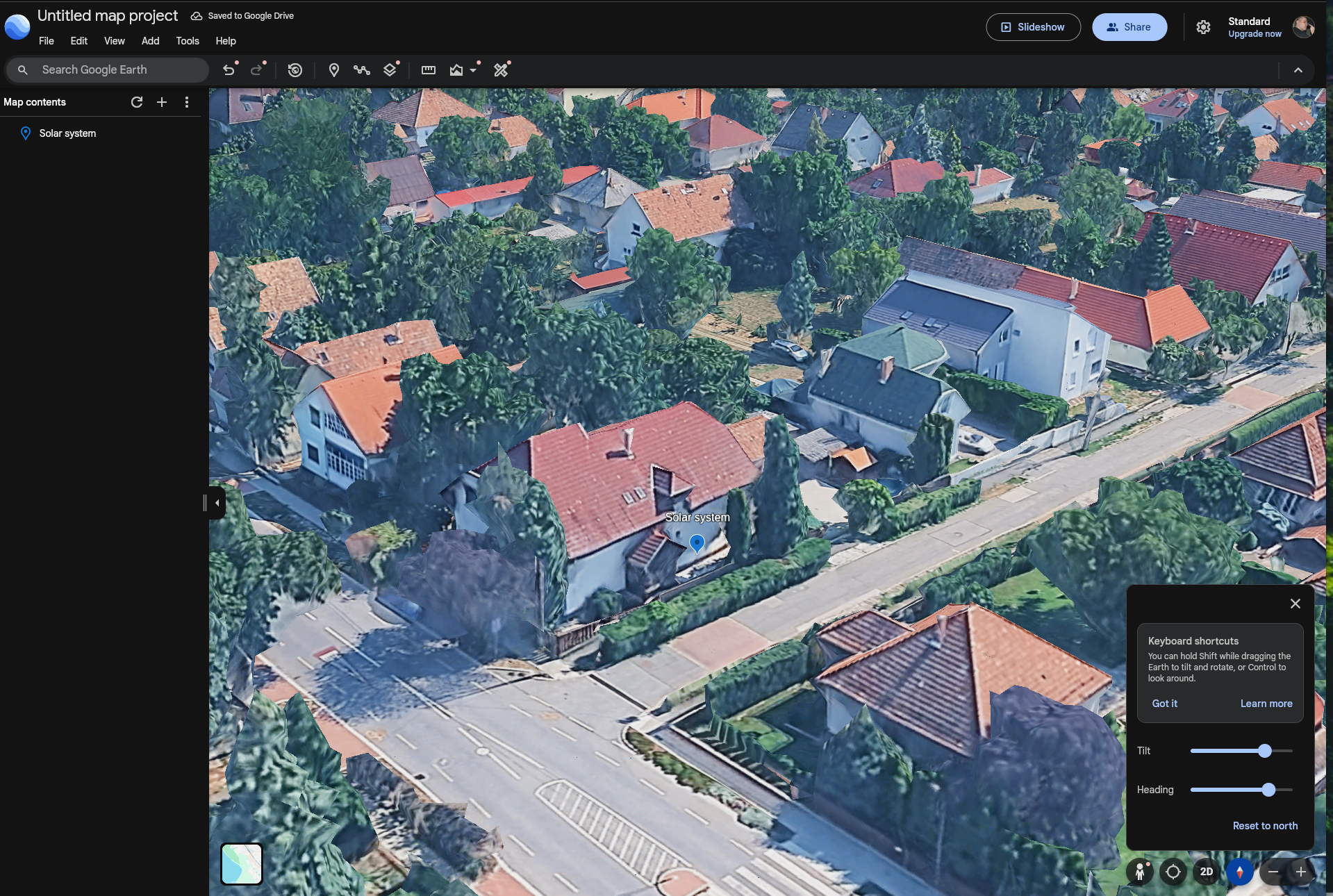Open the settings gear icon
This screenshot has height=896, width=1333.
1204,27
